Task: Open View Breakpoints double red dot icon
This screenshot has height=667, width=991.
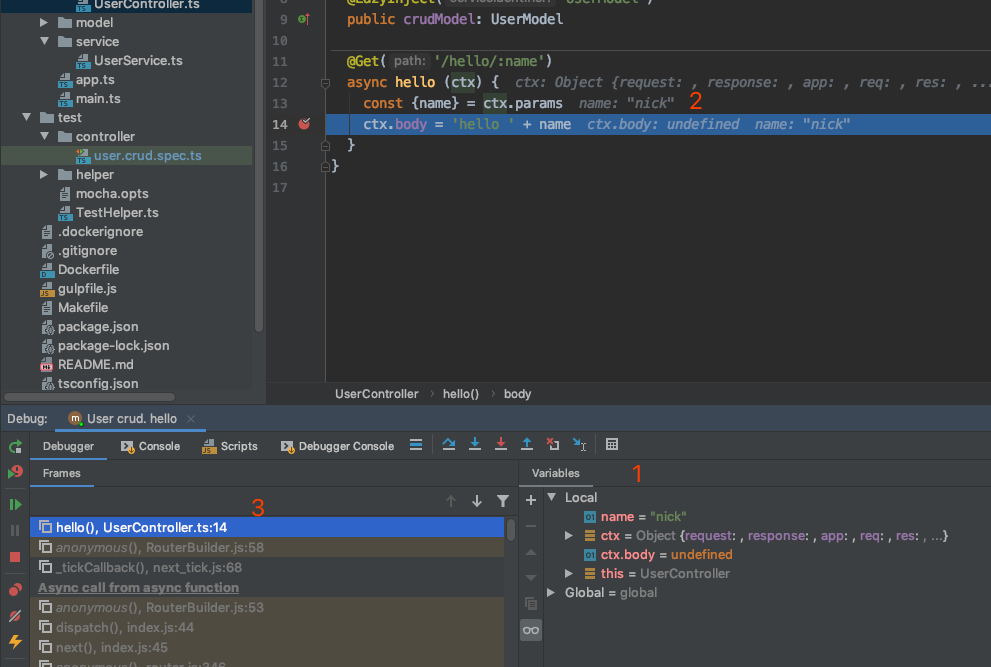Action: click(15, 590)
